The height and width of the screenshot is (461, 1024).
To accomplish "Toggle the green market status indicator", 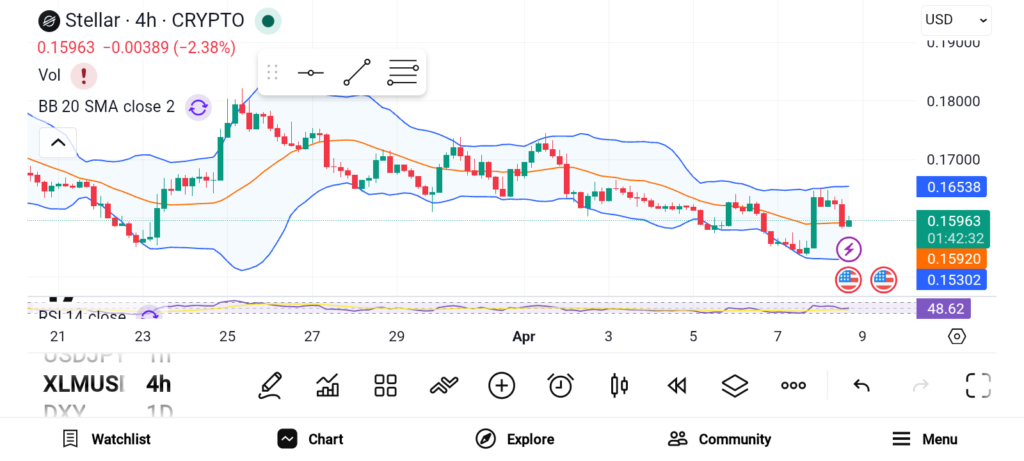I will 267,20.
